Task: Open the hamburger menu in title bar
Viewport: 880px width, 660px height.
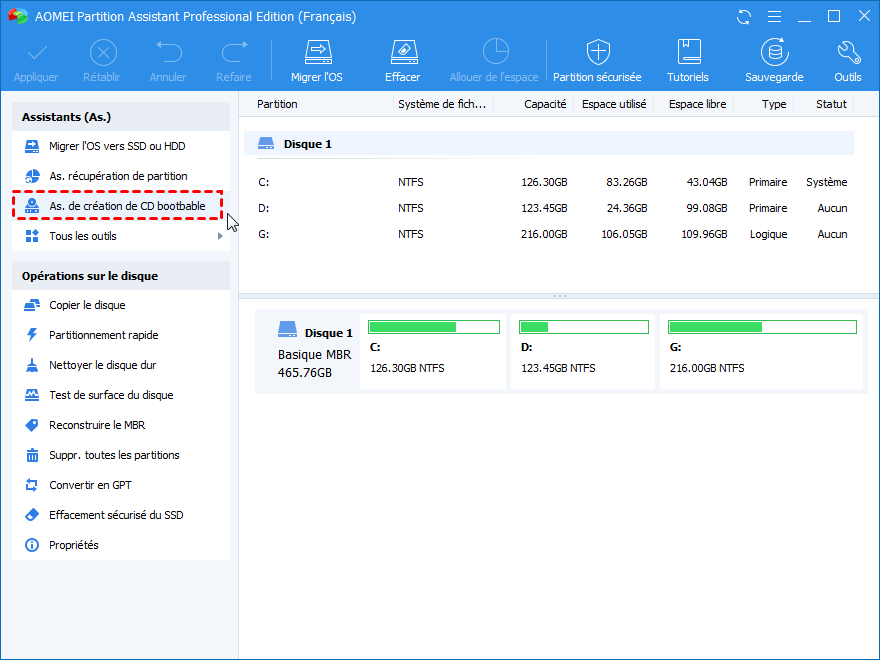Action: coord(774,17)
